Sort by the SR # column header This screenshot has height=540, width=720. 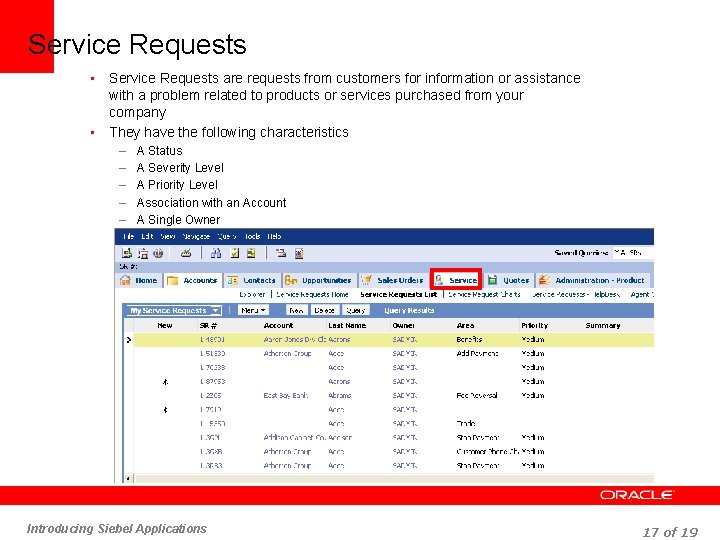point(208,326)
